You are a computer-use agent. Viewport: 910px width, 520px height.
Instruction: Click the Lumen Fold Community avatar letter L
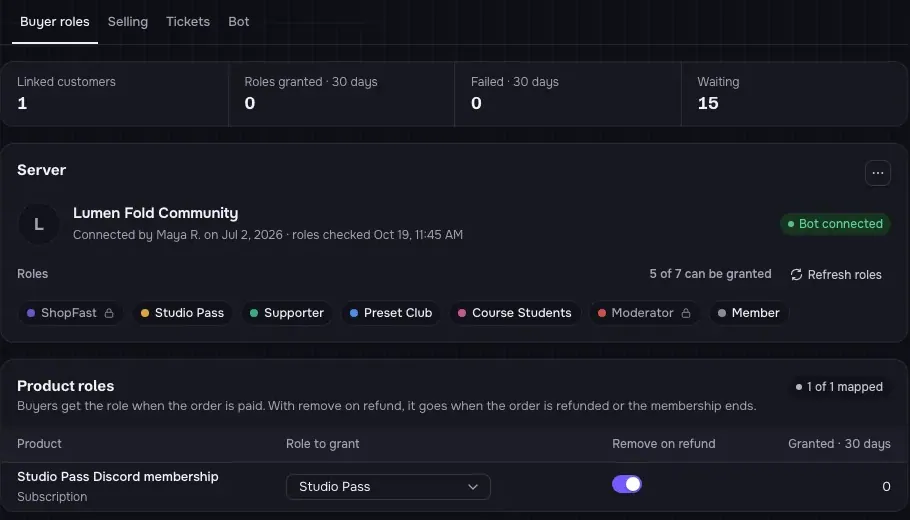(x=38, y=224)
